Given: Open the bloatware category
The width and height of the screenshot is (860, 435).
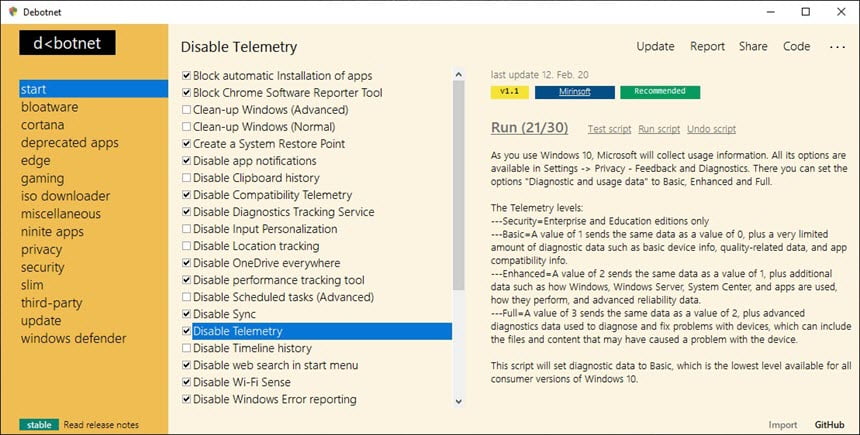Looking at the screenshot, I should 49,107.
